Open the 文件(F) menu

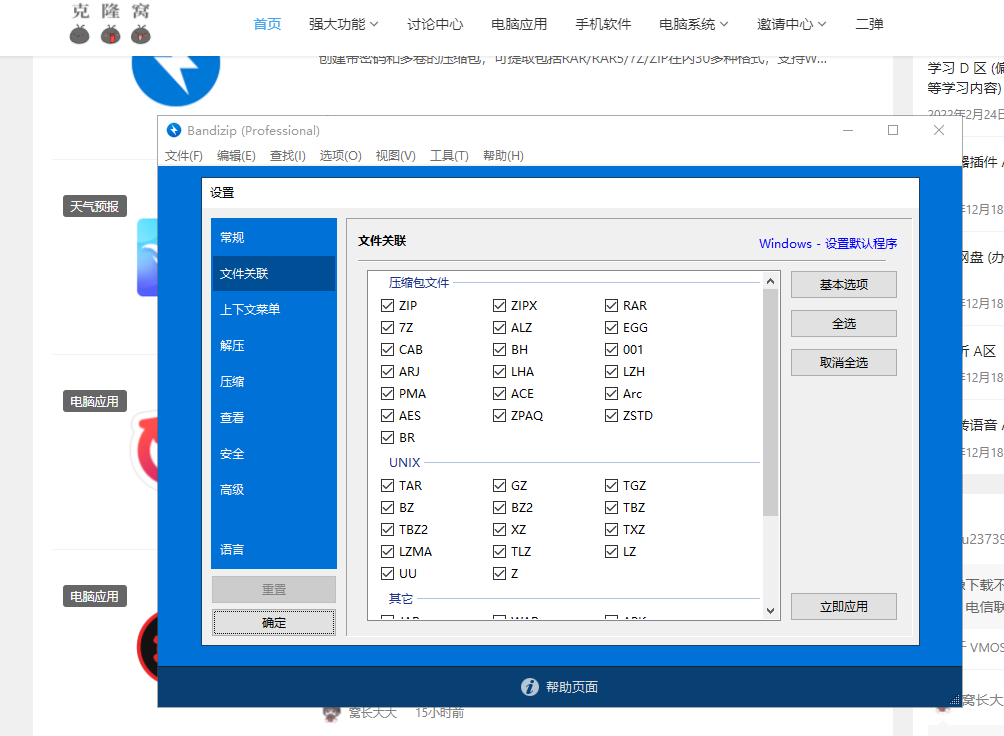click(x=184, y=156)
